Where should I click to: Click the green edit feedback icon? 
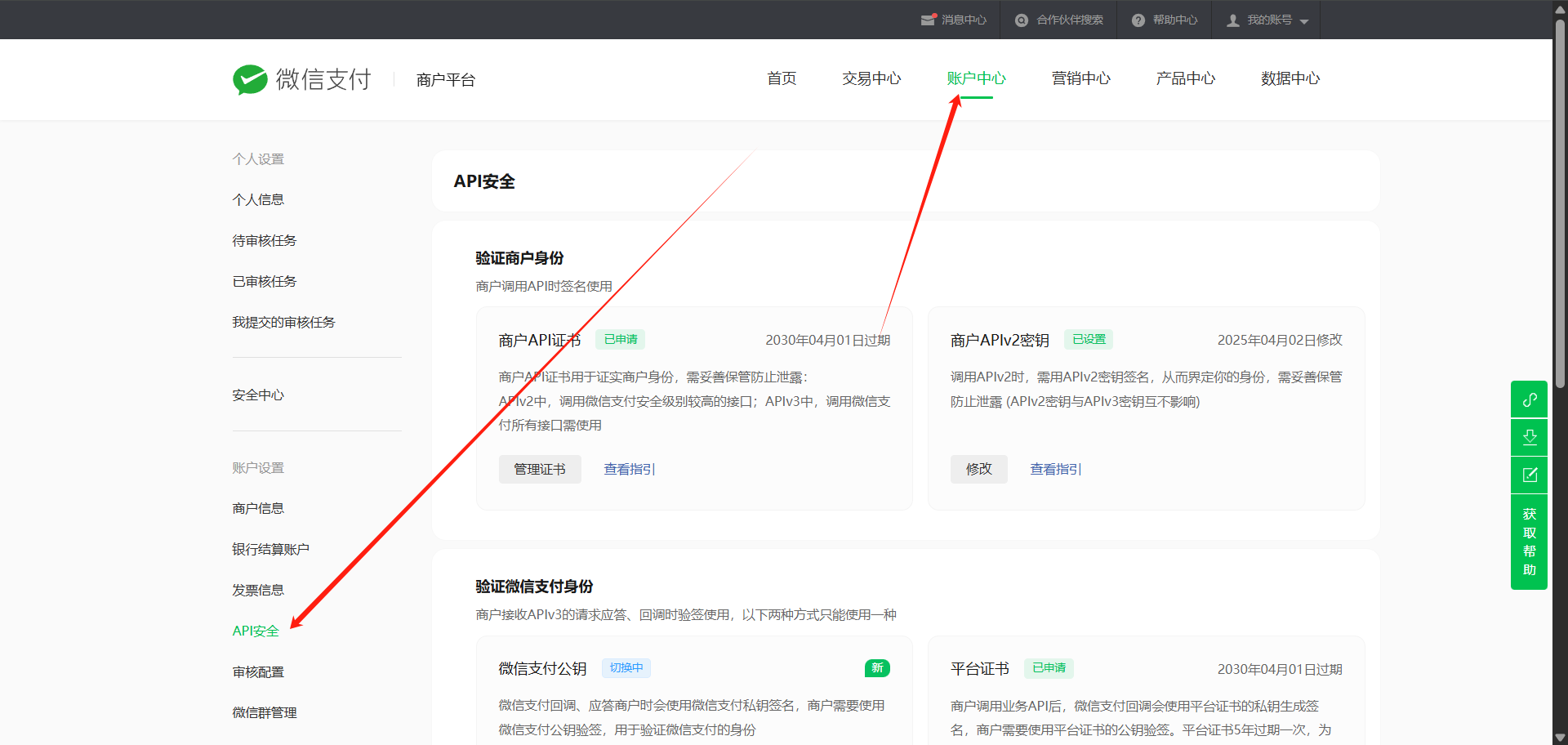1529,475
